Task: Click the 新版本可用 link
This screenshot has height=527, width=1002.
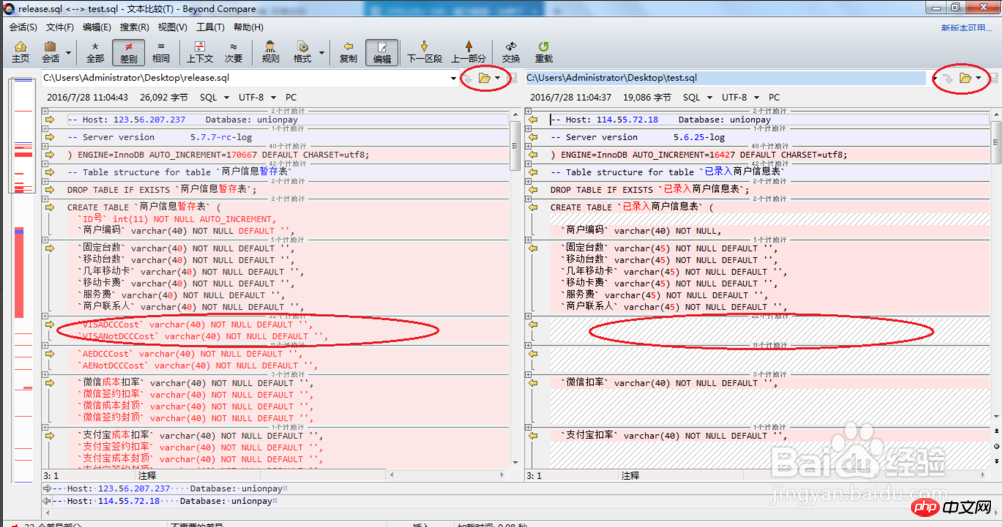Action: (966, 27)
